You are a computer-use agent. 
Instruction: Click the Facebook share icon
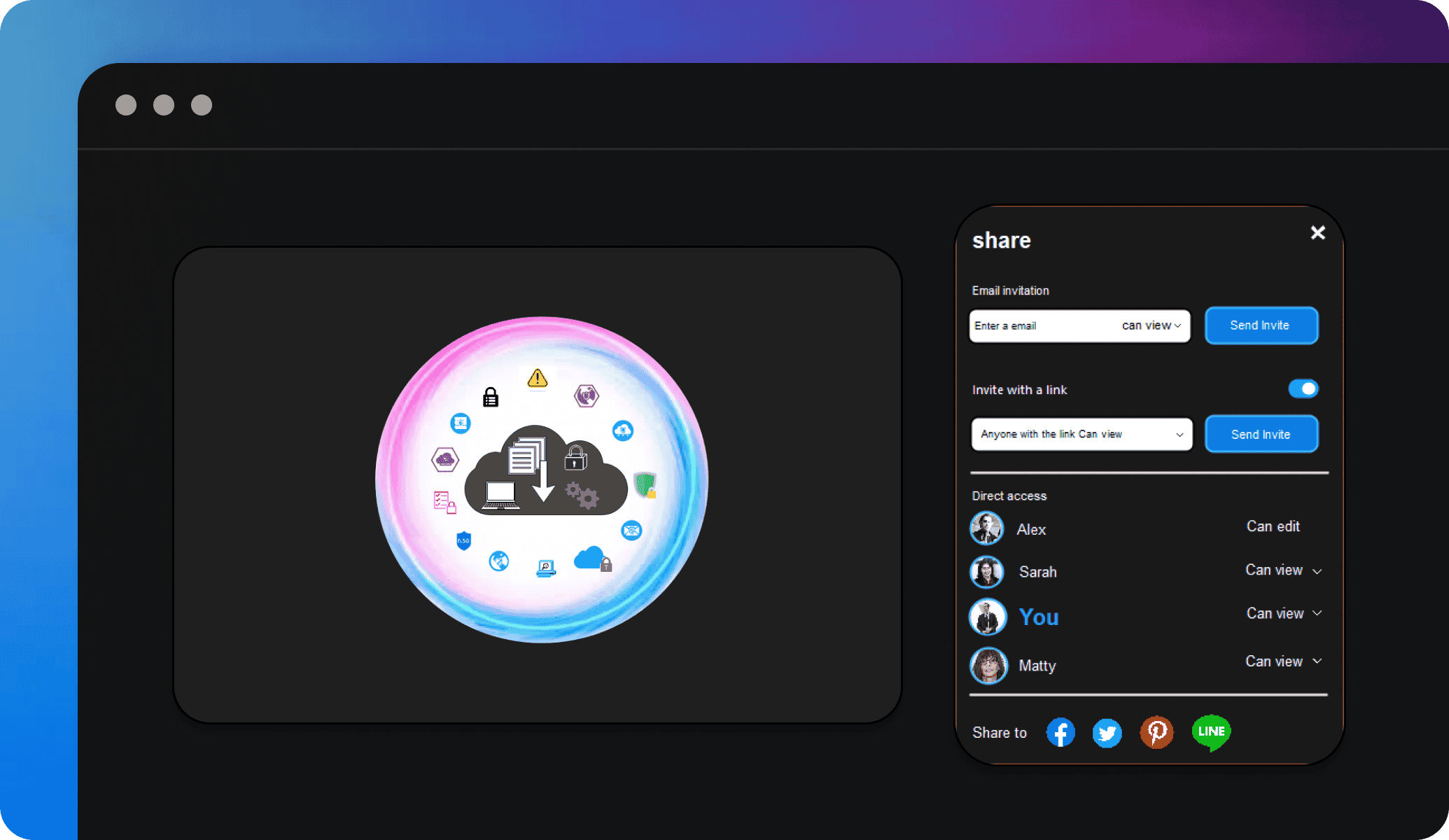(1060, 732)
